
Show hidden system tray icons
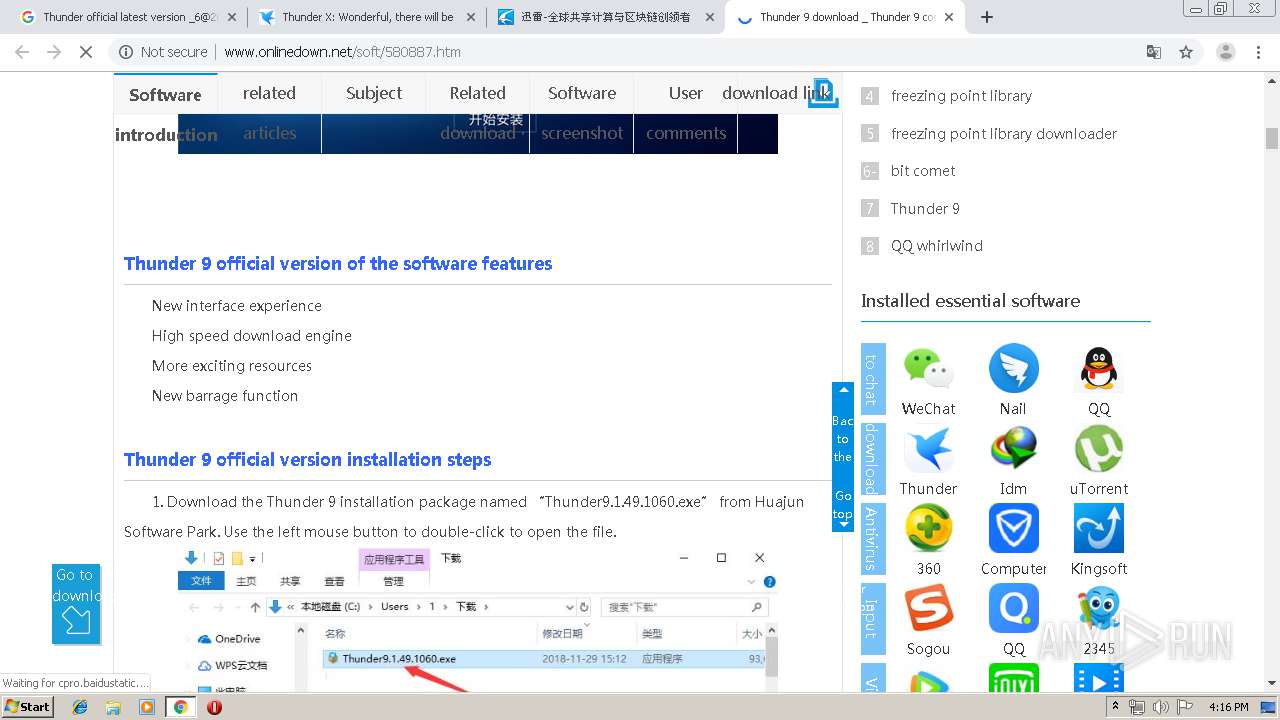point(1116,707)
